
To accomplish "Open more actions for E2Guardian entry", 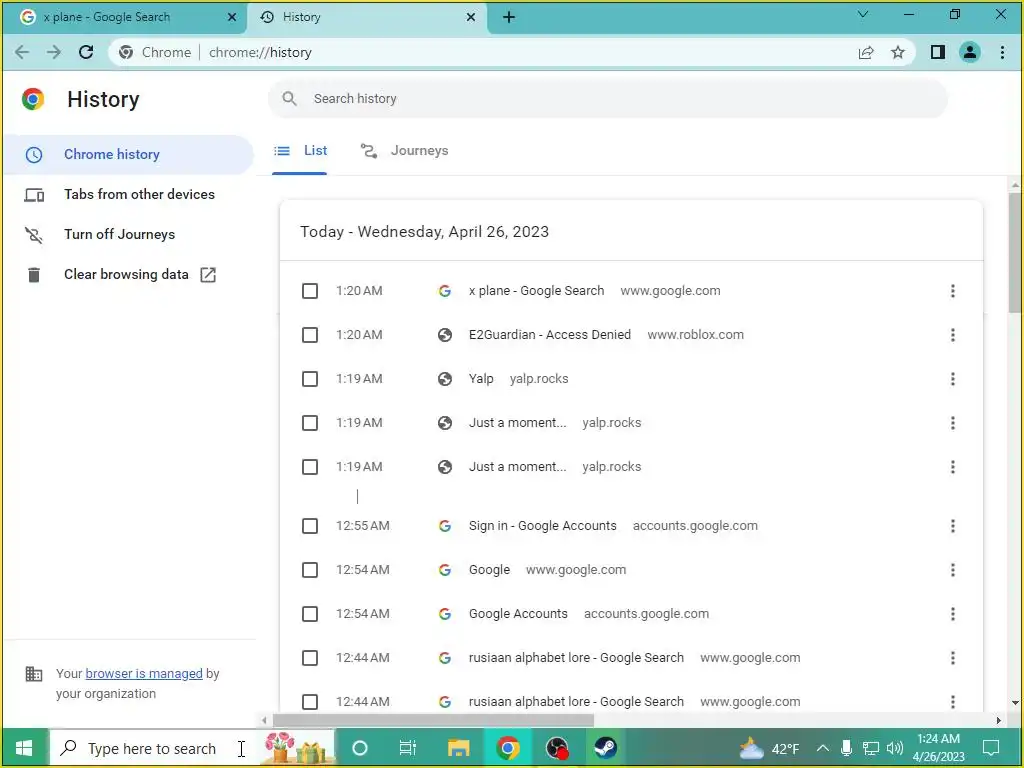I will pyautogui.click(x=953, y=335).
